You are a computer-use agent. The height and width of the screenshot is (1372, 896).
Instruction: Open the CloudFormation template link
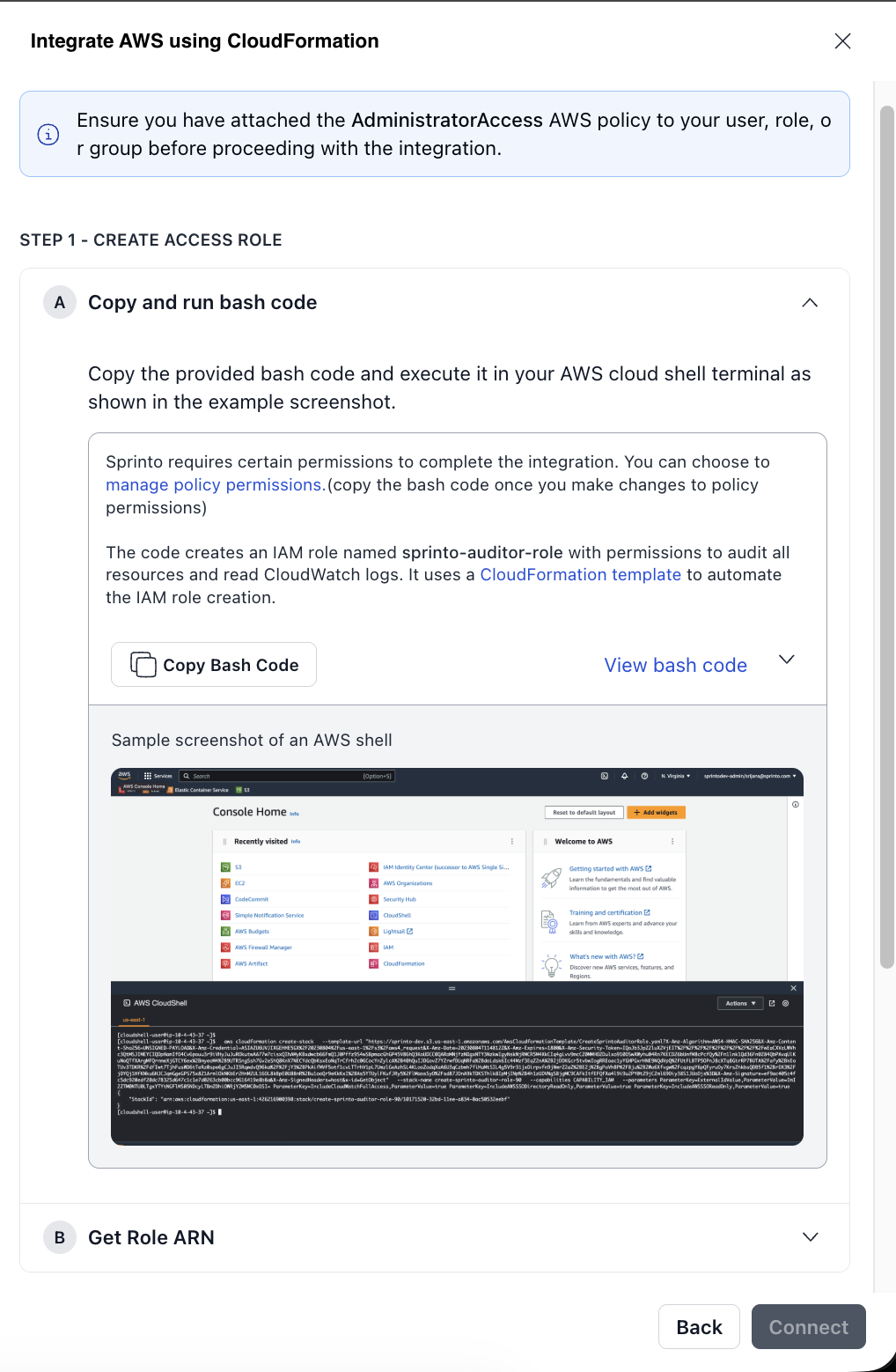(580, 575)
